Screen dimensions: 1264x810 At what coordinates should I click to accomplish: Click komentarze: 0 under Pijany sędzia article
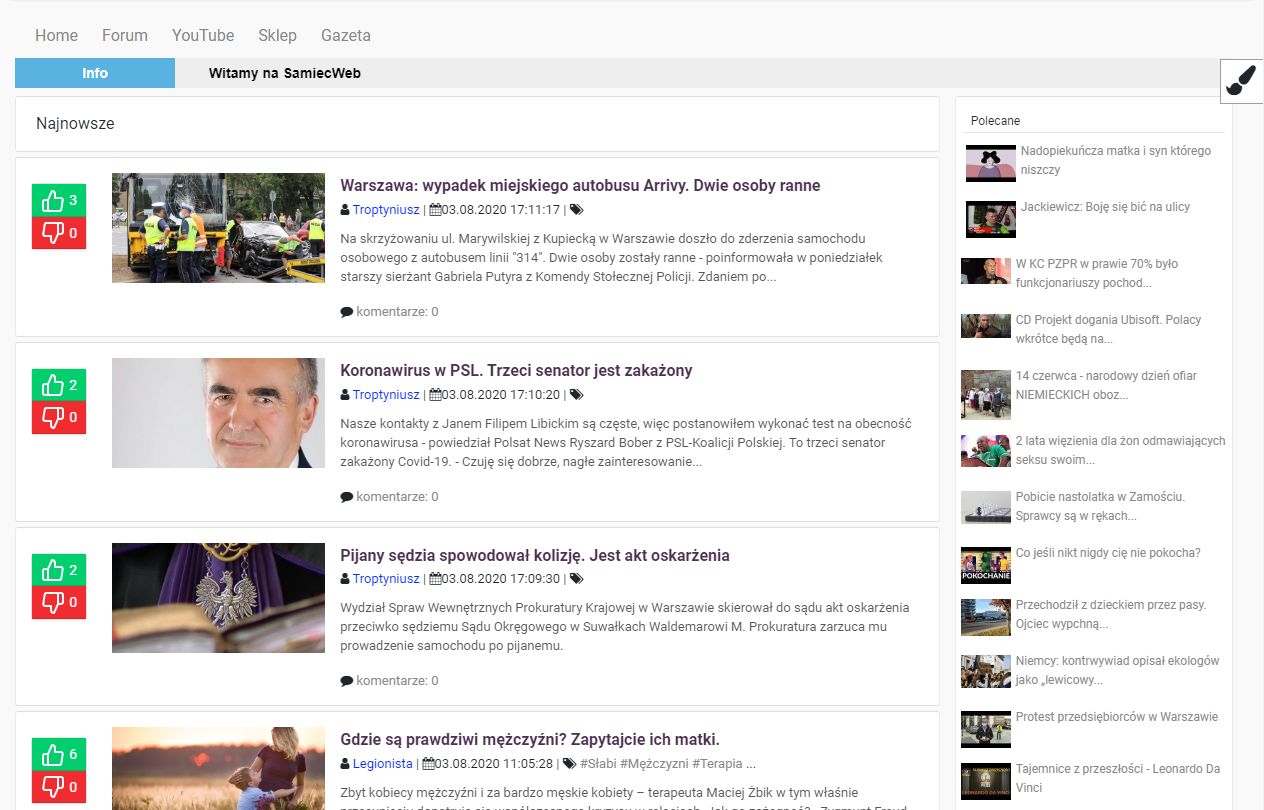coord(397,681)
